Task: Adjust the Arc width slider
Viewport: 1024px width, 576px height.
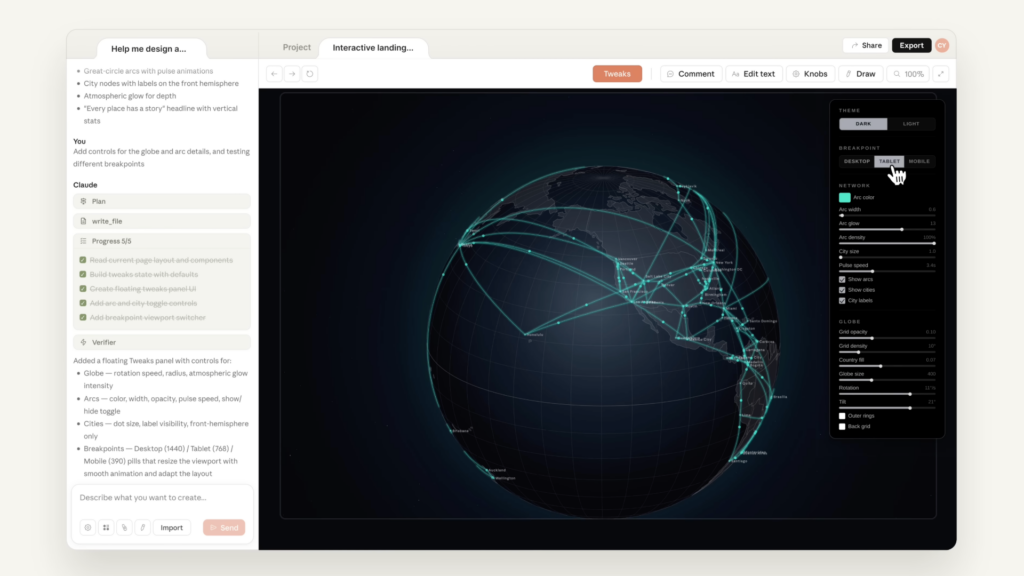Action: (887, 215)
